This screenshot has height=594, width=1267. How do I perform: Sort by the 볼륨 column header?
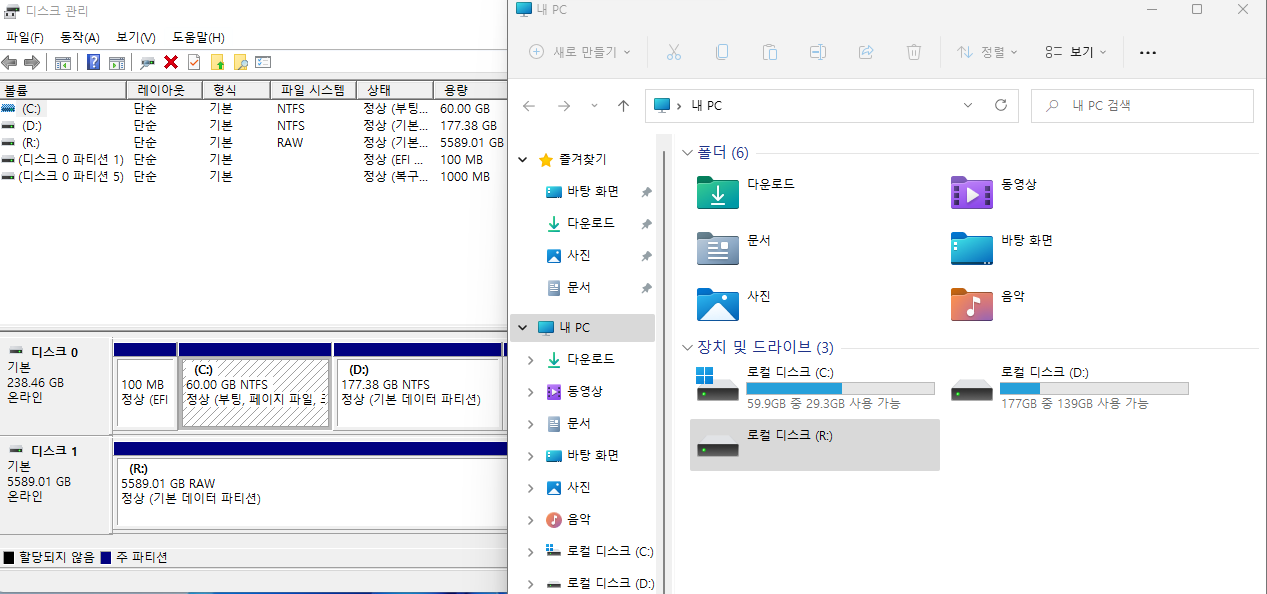point(63,90)
